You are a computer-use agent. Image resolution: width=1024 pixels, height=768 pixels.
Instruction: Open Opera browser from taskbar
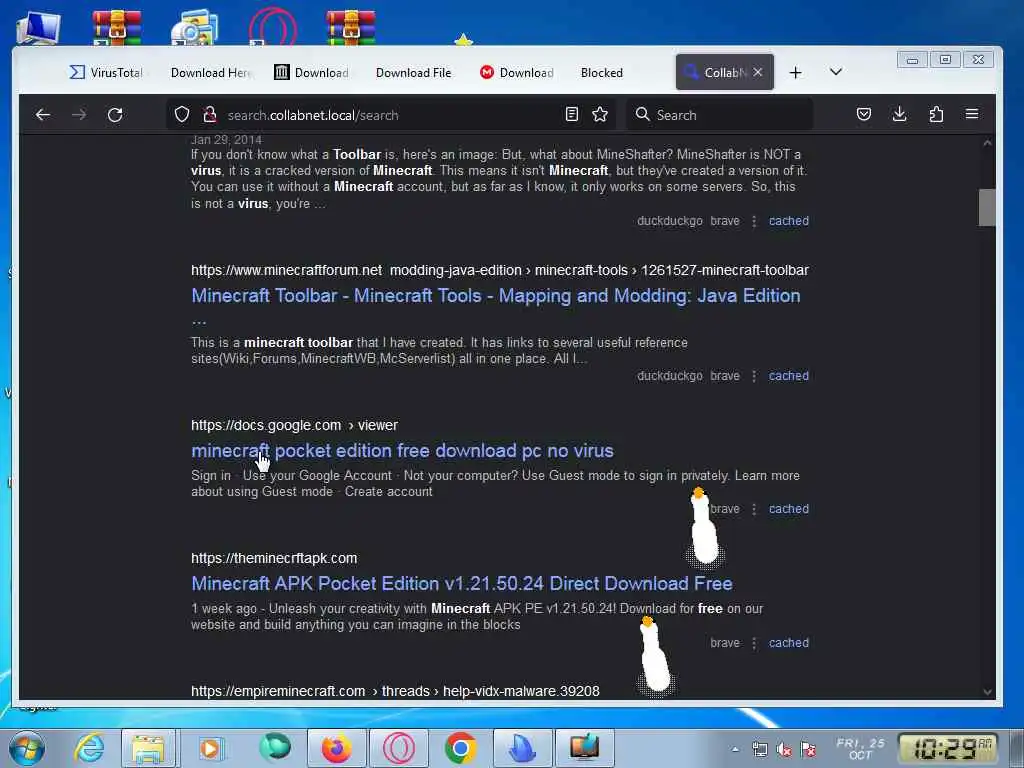tap(399, 748)
